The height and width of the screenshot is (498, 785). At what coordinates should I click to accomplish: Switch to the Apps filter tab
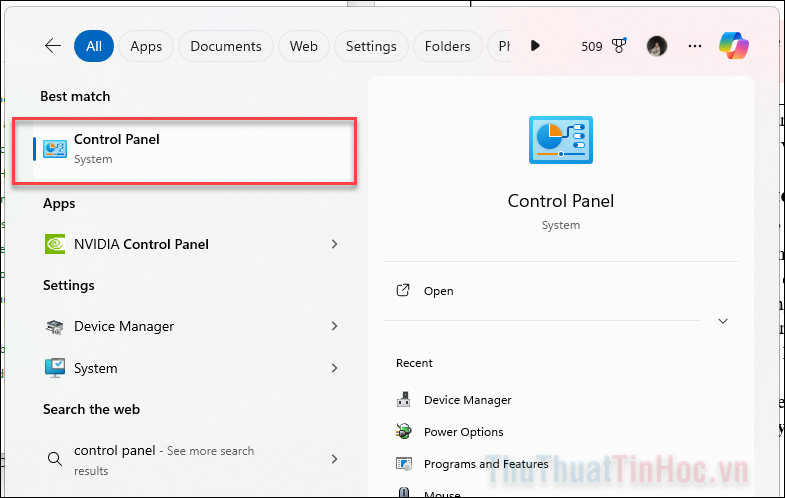[x=146, y=46]
